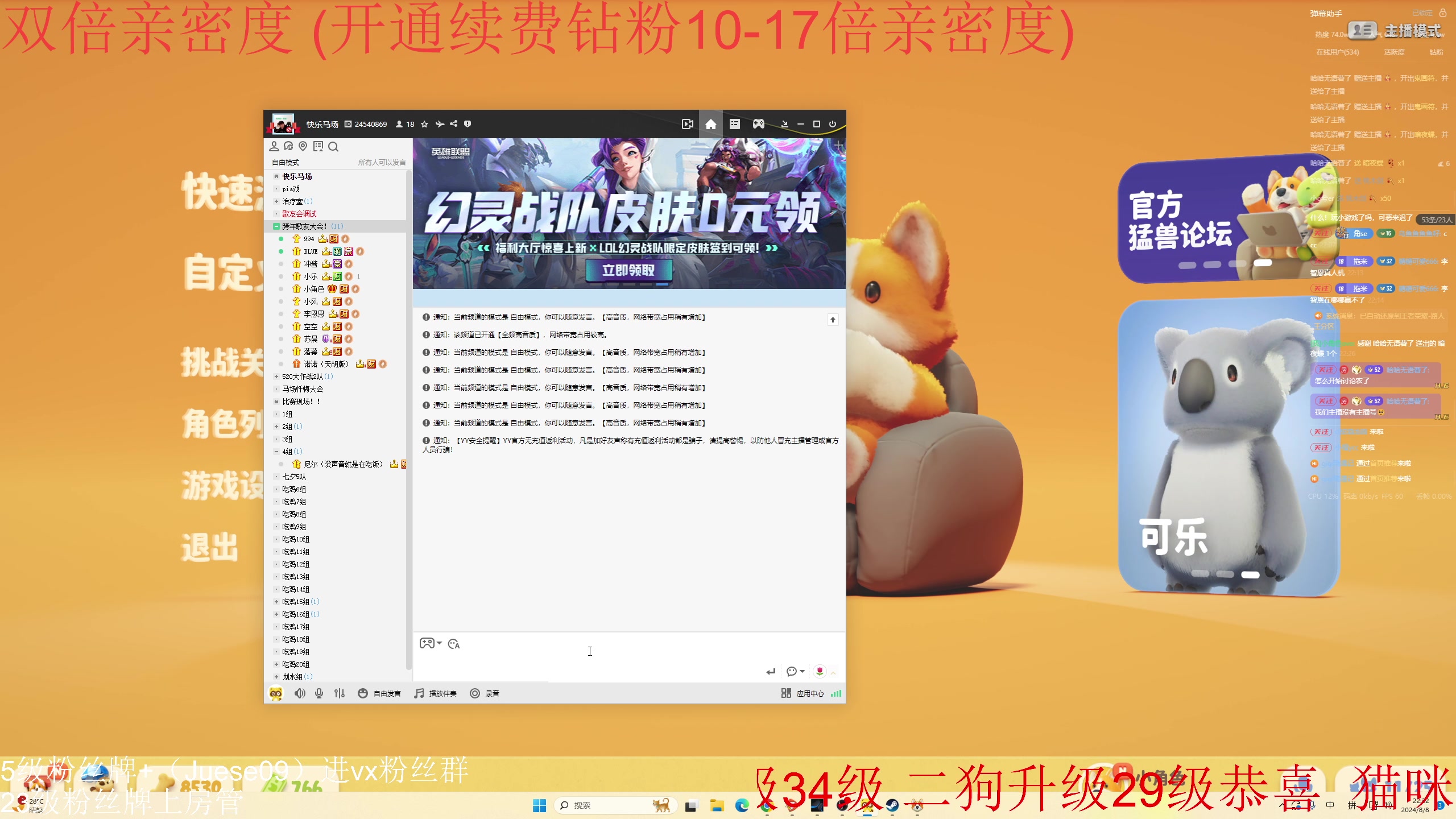Toggle 自由发言 free-speech mode
The height and width of the screenshot is (819, 1456).
(x=379, y=693)
